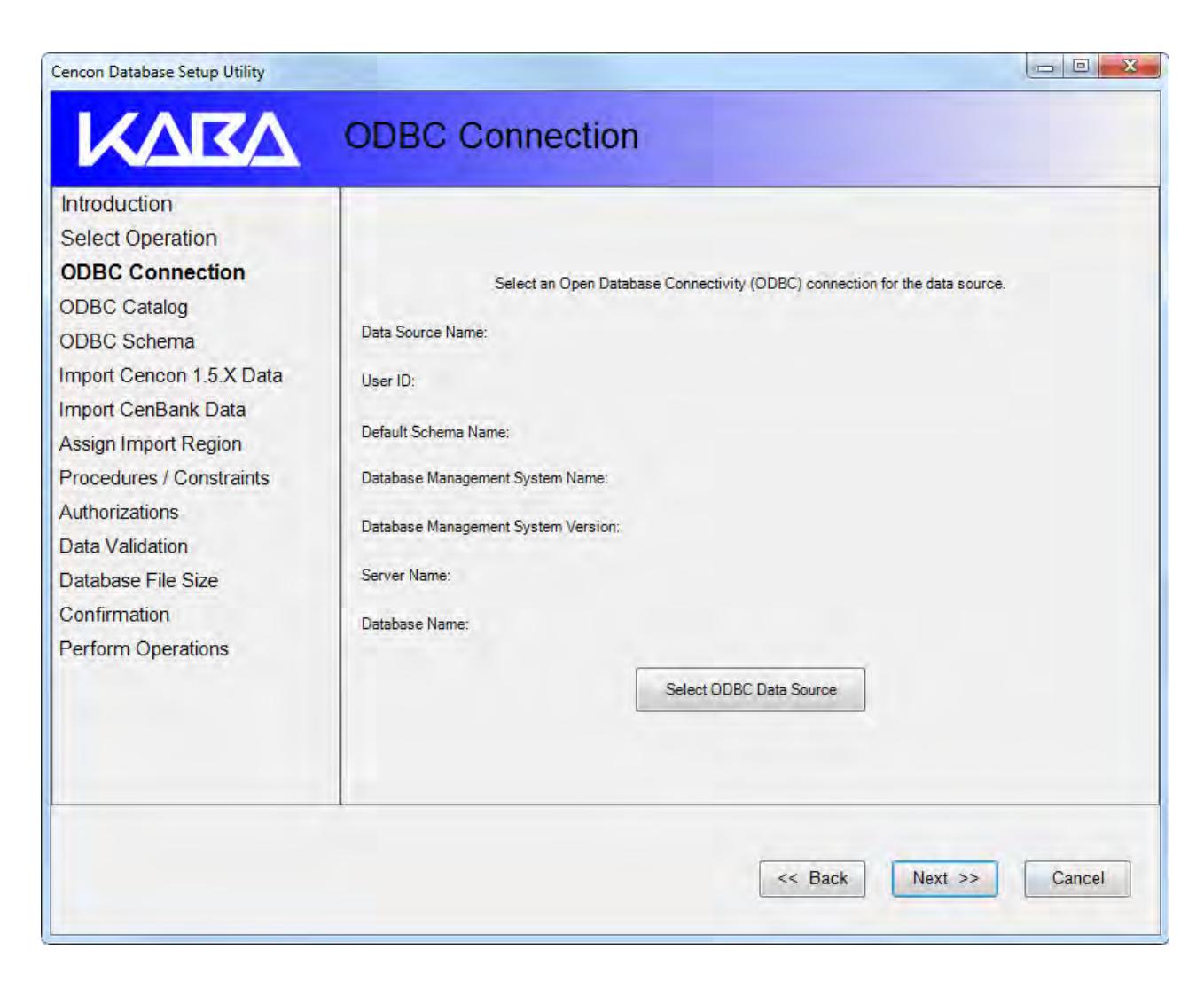Click the 'Select an Open Database Connectivity' instruction text
Viewport: 1204px width, 989px height.
click(x=750, y=284)
